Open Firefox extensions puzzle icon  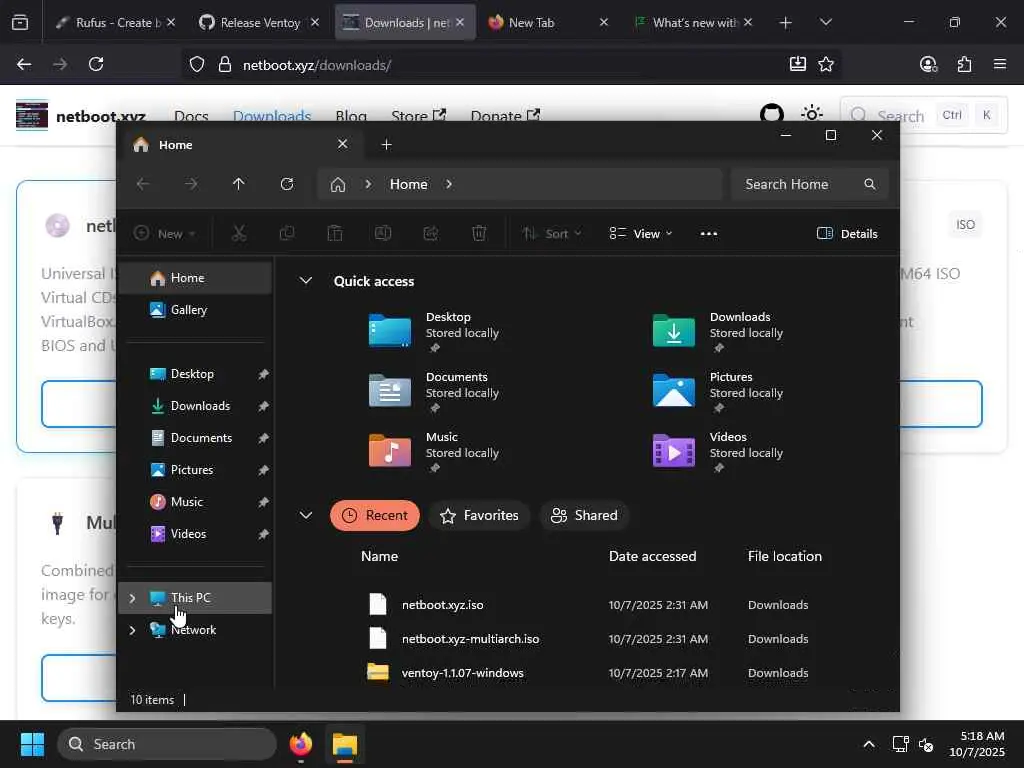(x=965, y=64)
